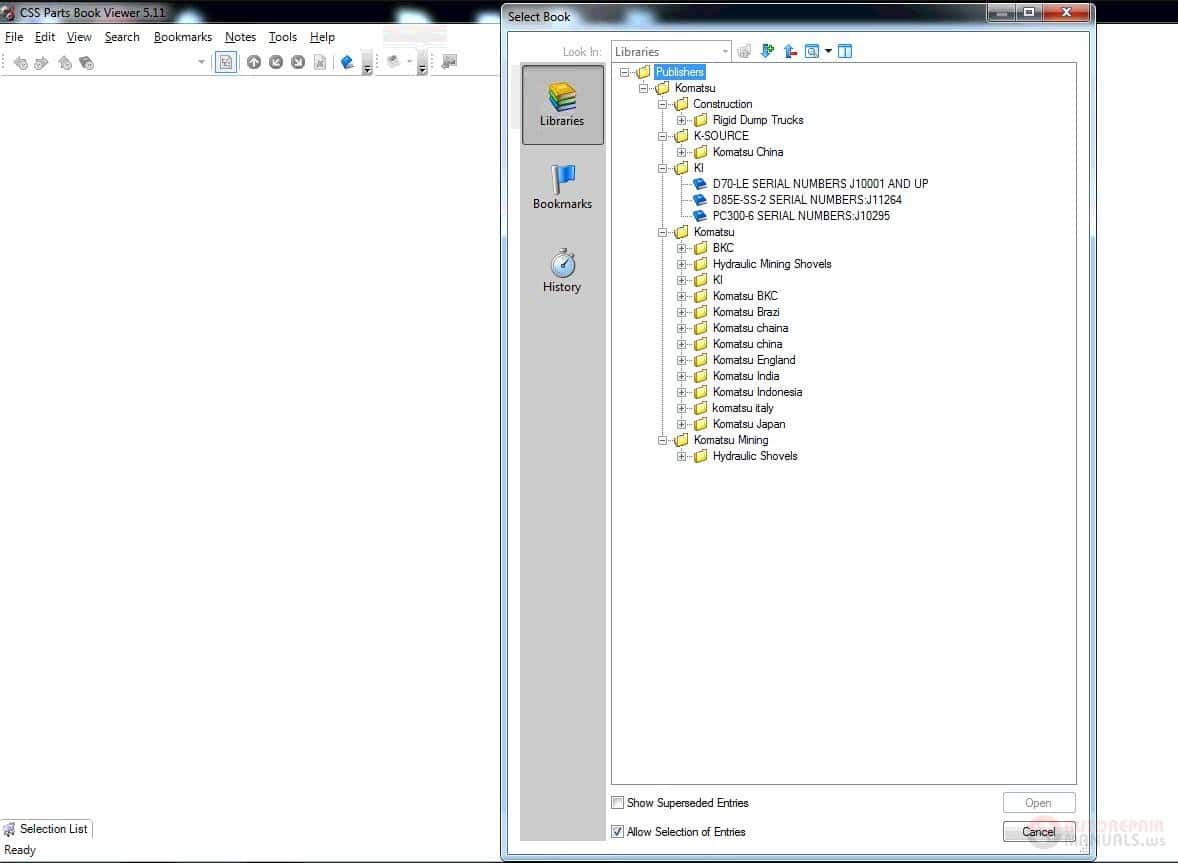Screen dimensions: 1178x863
Task: Select the Komatsu BKC folder
Action: 745,296
